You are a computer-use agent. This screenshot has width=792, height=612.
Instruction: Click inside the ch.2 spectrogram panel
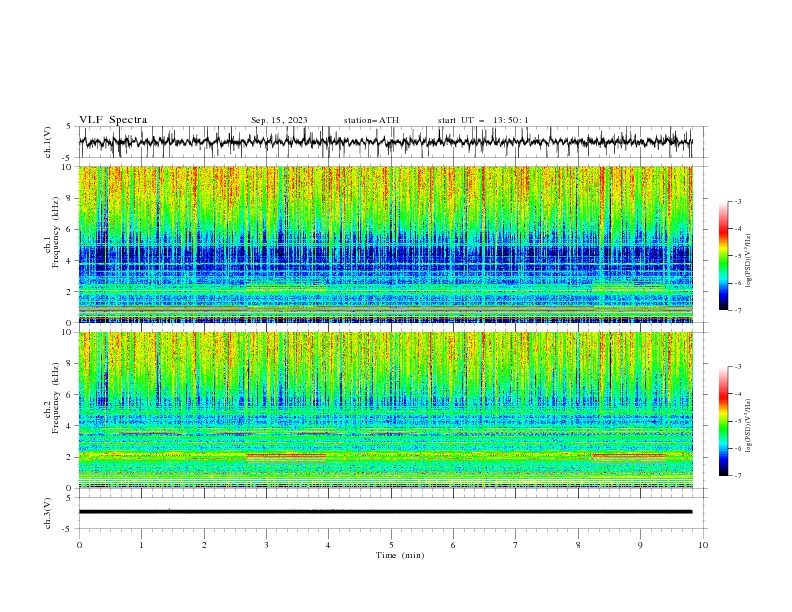click(x=385, y=410)
